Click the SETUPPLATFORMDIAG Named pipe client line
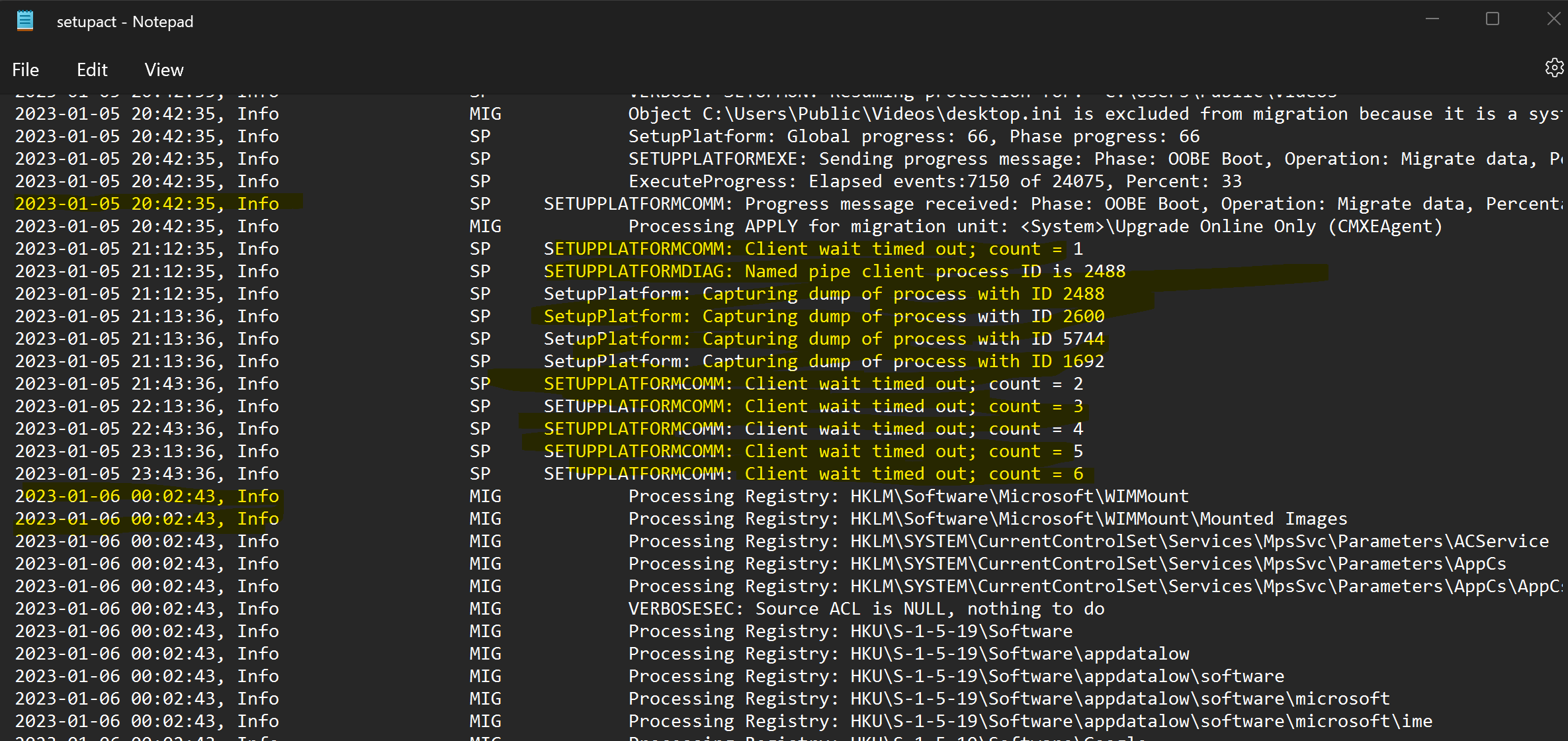Screen dimensions: 1568x741 pyautogui.click(x=834, y=272)
